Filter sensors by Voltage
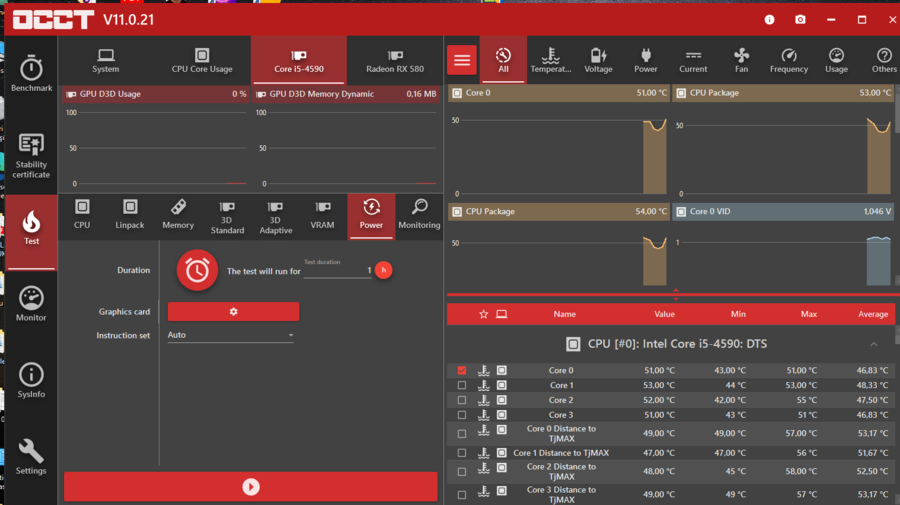 pos(598,60)
